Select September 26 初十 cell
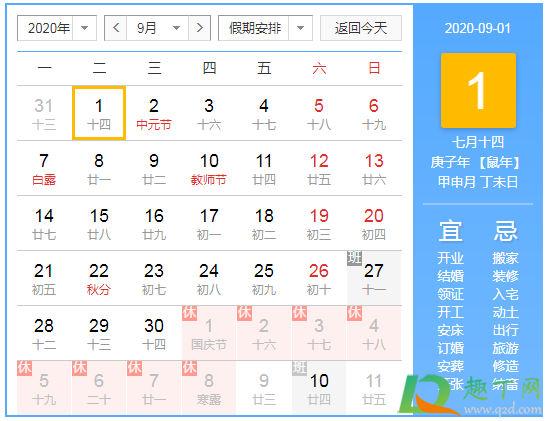The height and width of the screenshot is (421, 546). pyautogui.click(x=319, y=279)
